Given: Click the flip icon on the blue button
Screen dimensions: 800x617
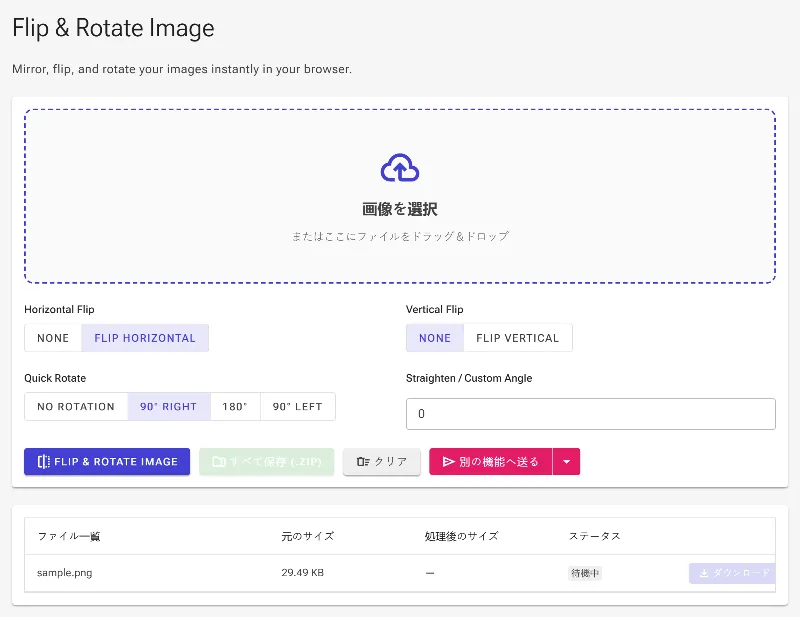Looking at the screenshot, I should tap(44, 462).
